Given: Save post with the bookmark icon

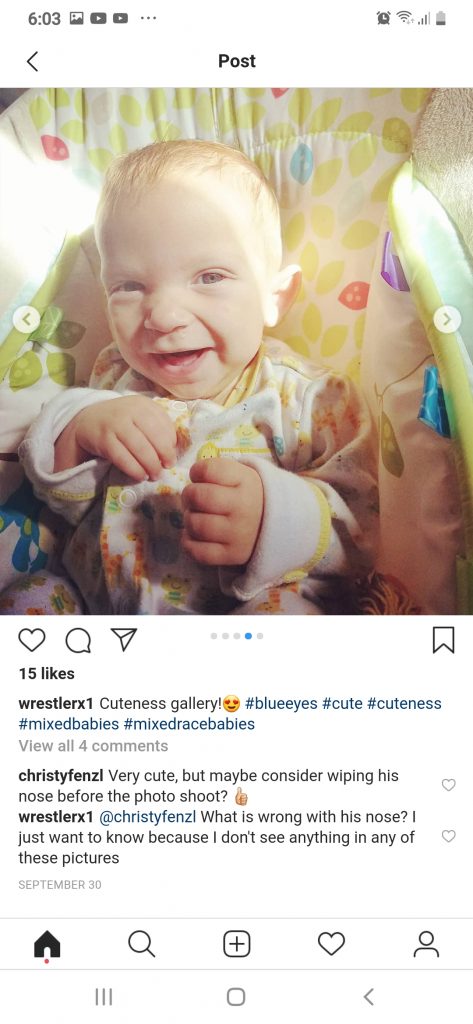Looking at the screenshot, I should (x=444, y=640).
